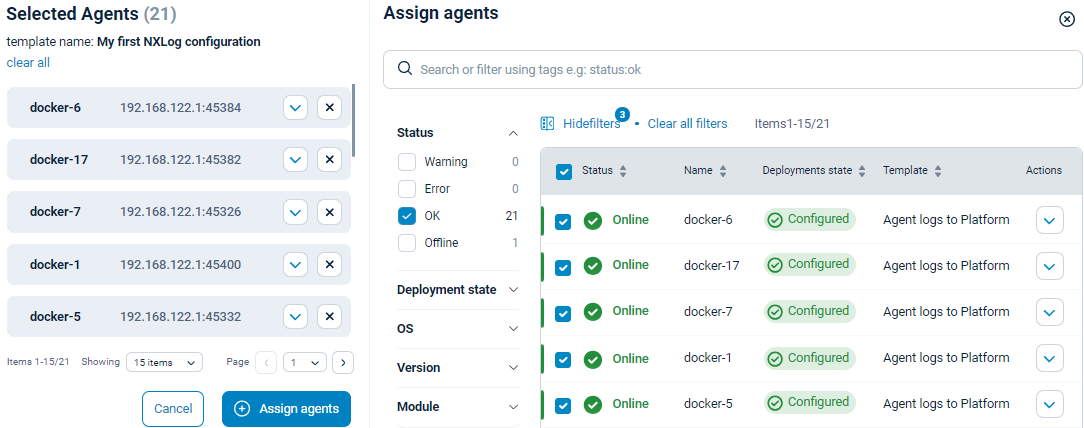Image resolution: width=1084 pixels, height=428 pixels.
Task: Click the Cancel button
Action: pos(173,408)
